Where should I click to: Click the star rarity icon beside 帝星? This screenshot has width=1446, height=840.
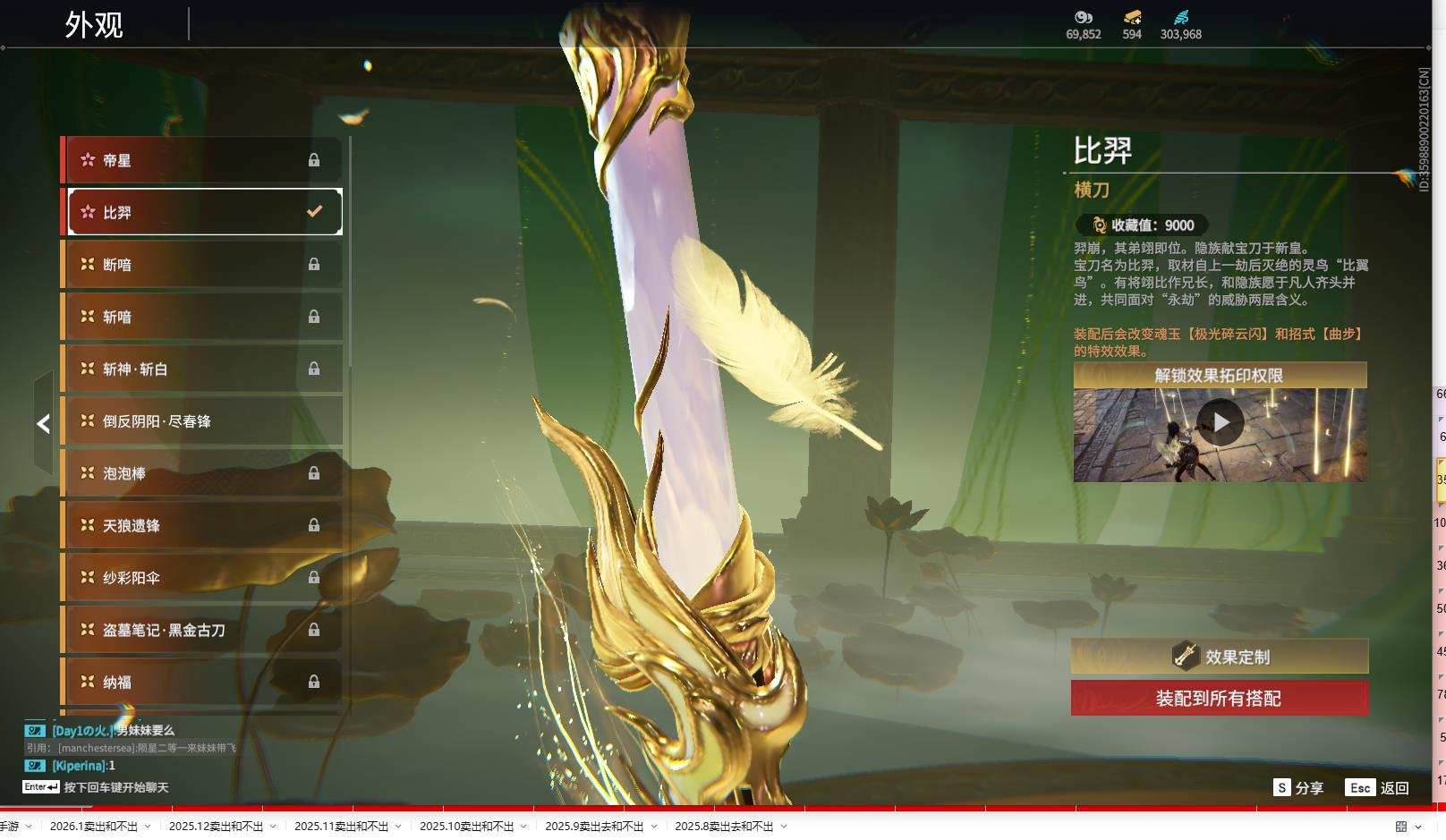tap(88, 160)
